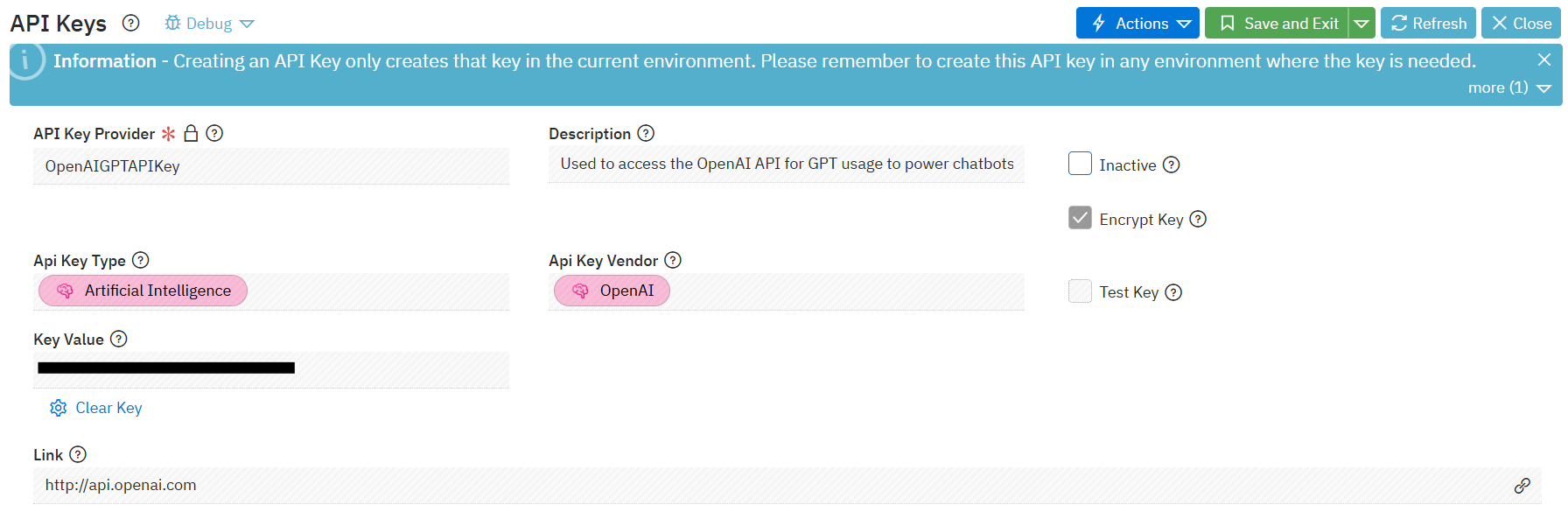This screenshot has width=1568, height=512.
Task: Open the Debug dropdown menu
Action: click(210, 24)
